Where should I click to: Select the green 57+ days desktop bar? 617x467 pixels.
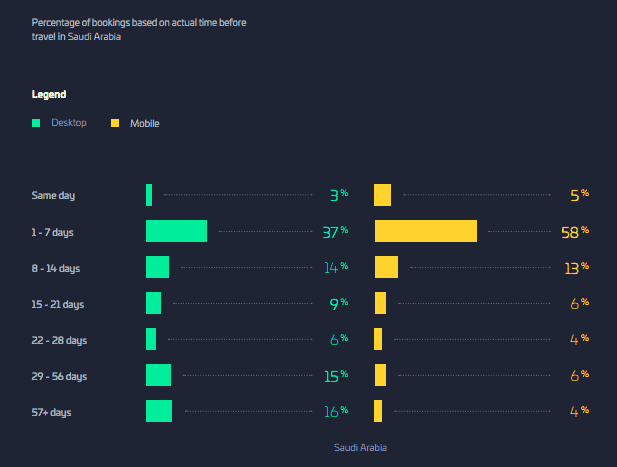159,411
